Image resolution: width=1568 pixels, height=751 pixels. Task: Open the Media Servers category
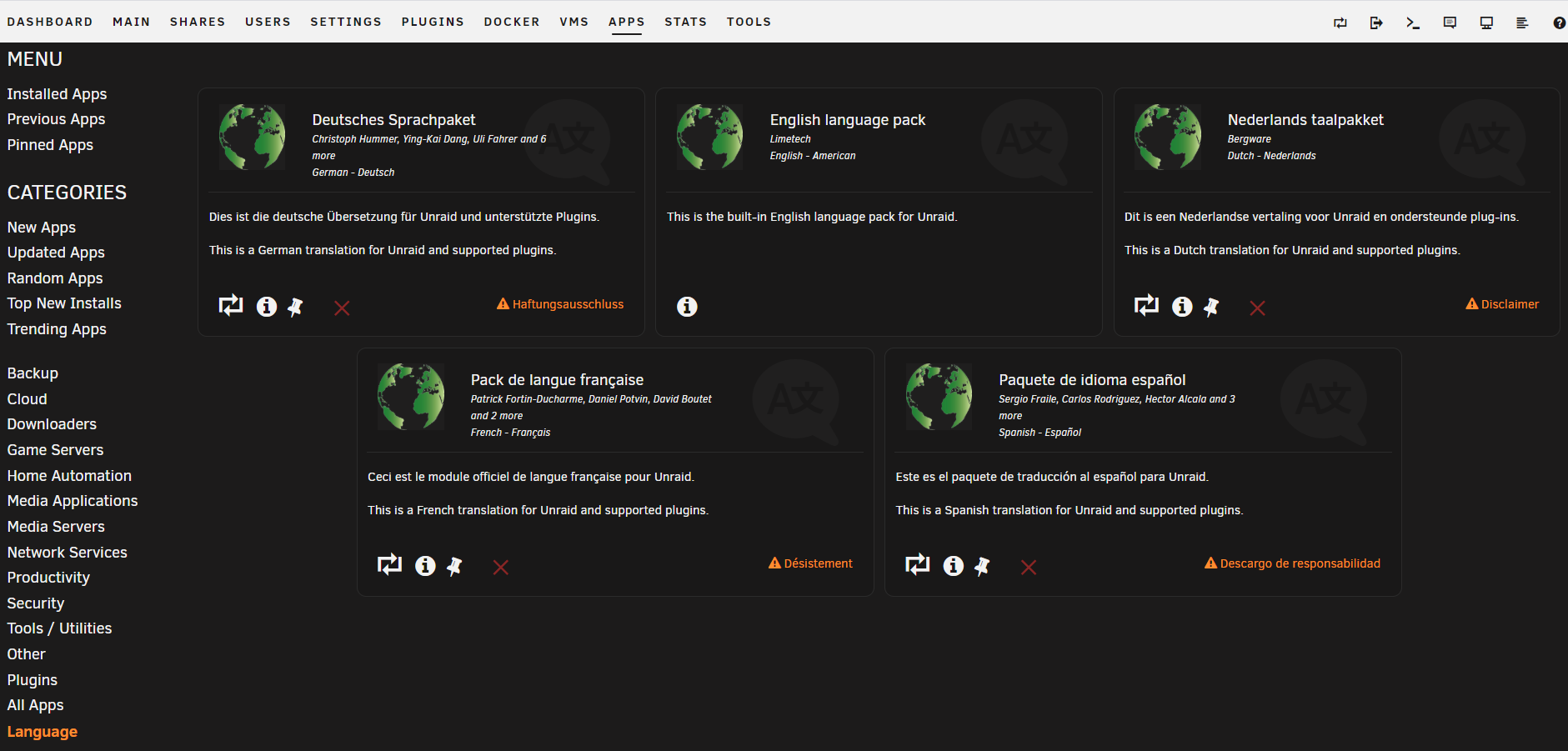point(56,527)
